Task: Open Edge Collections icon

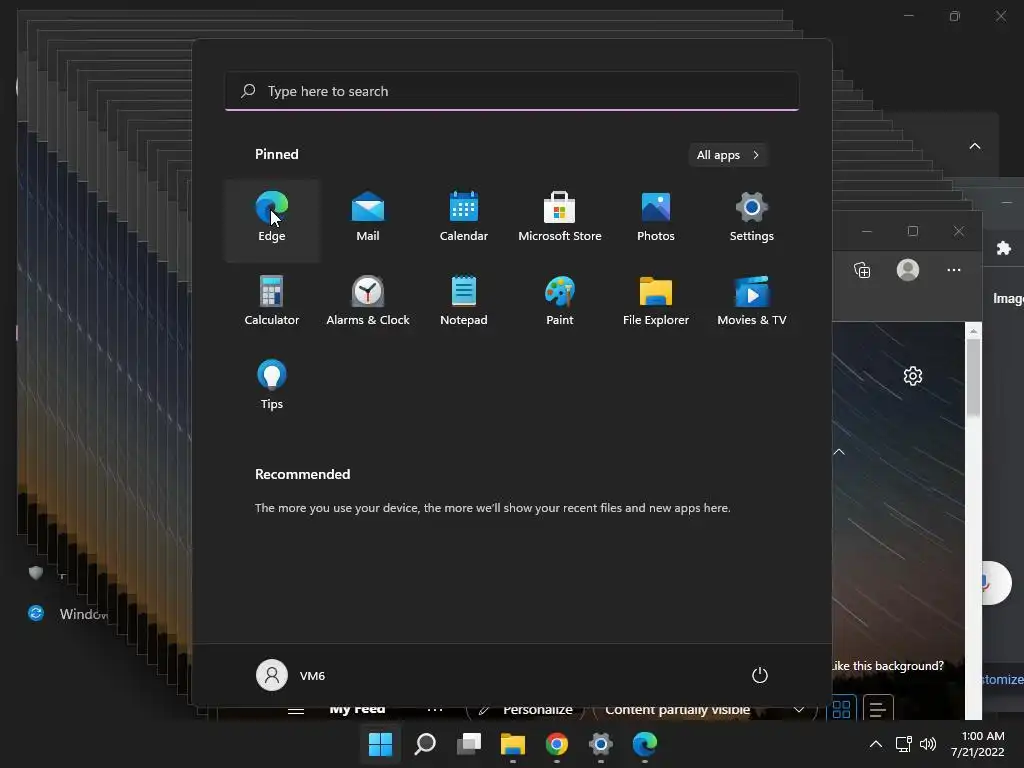Action: tap(862, 270)
